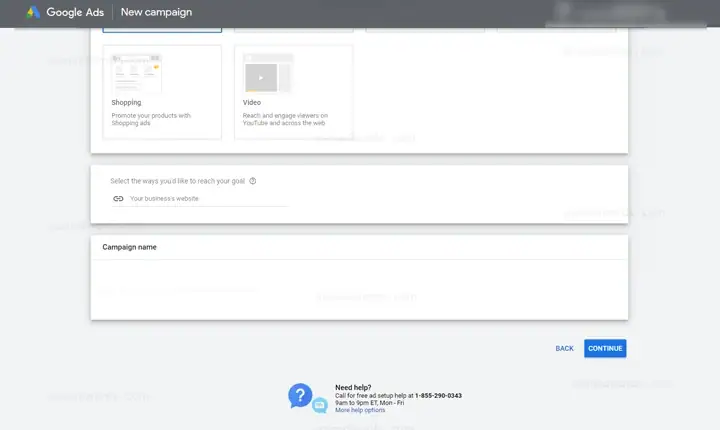Image resolution: width=720 pixels, height=430 pixels.
Task: Click the New campaign header title
Action: 156,12
